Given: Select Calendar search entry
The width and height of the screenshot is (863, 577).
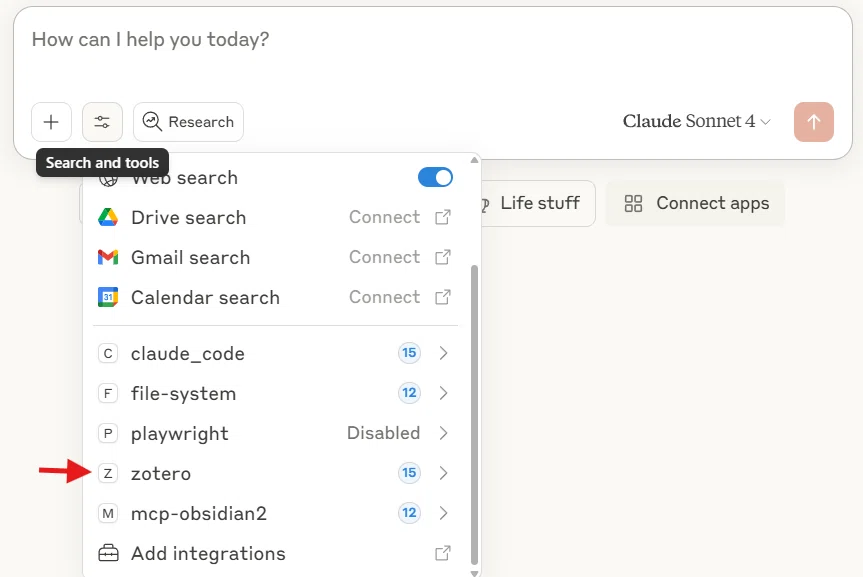Looking at the screenshot, I should pyautogui.click(x=275, y=297).
